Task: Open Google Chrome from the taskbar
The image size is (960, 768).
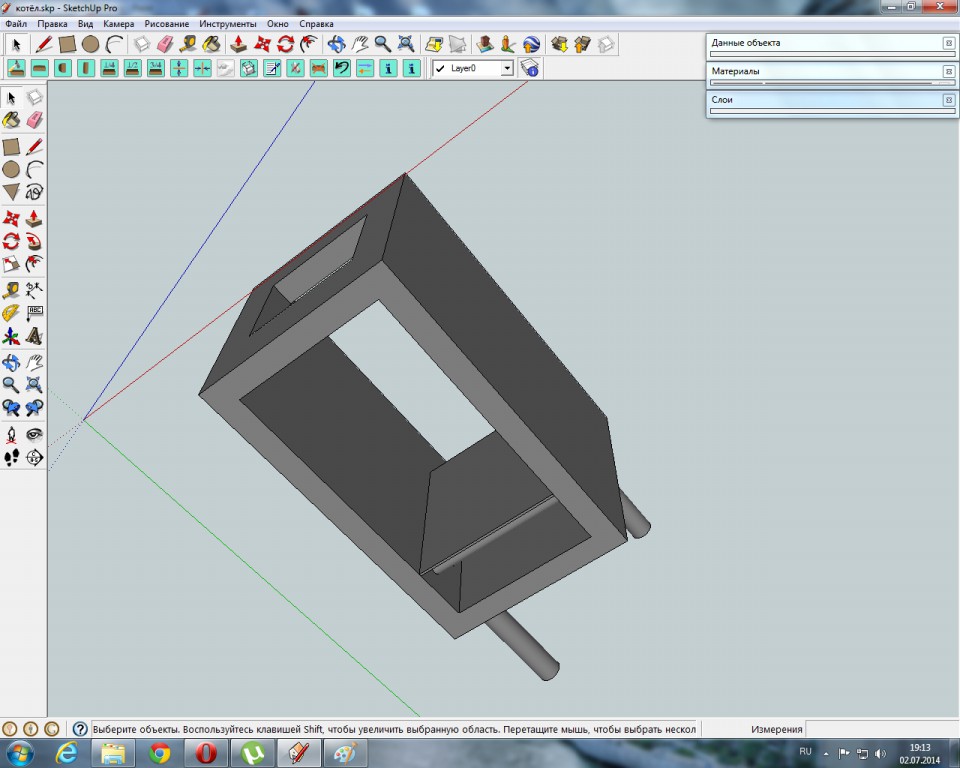Action: (x=160, y=752)
